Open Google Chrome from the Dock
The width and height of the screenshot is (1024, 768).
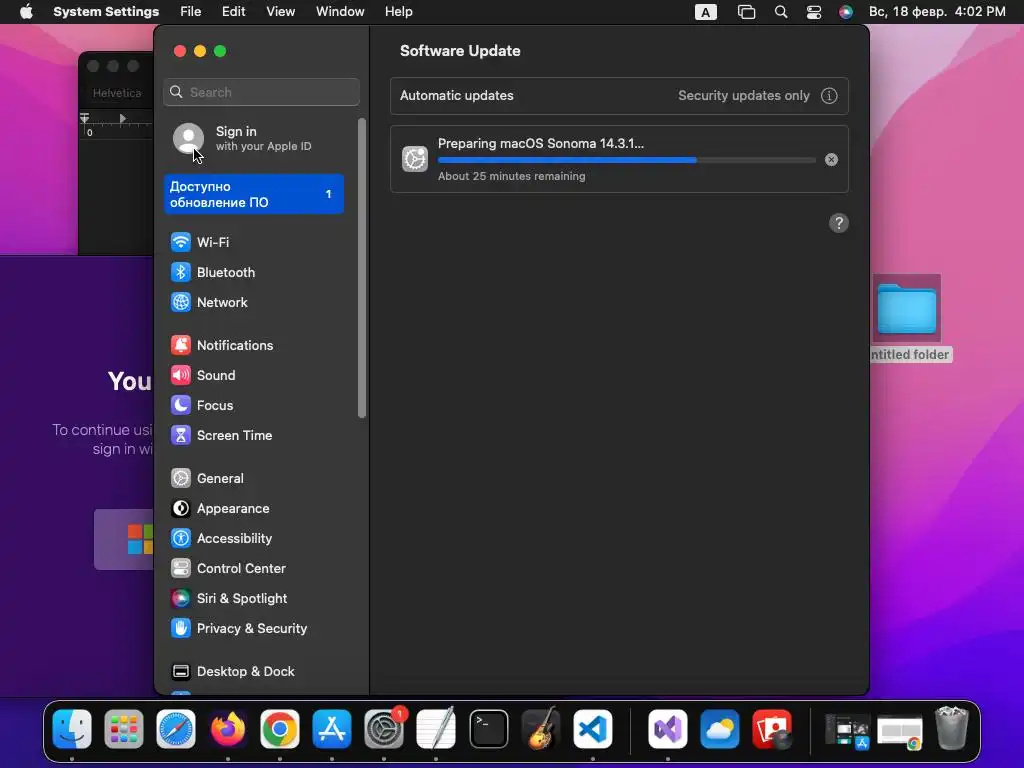tap(280, 729)
